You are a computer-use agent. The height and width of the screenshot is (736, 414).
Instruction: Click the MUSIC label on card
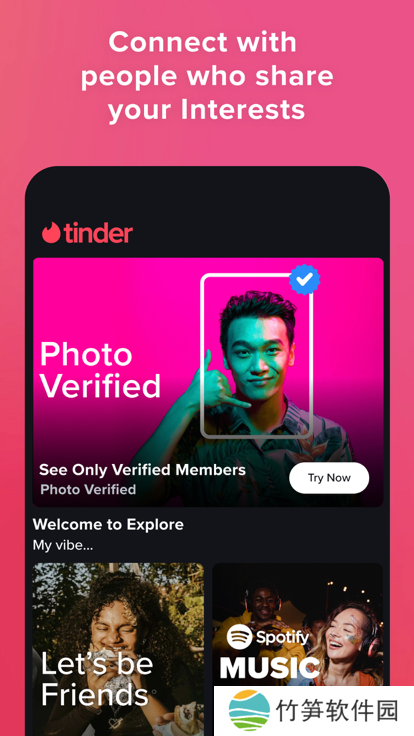click(269, 667)
